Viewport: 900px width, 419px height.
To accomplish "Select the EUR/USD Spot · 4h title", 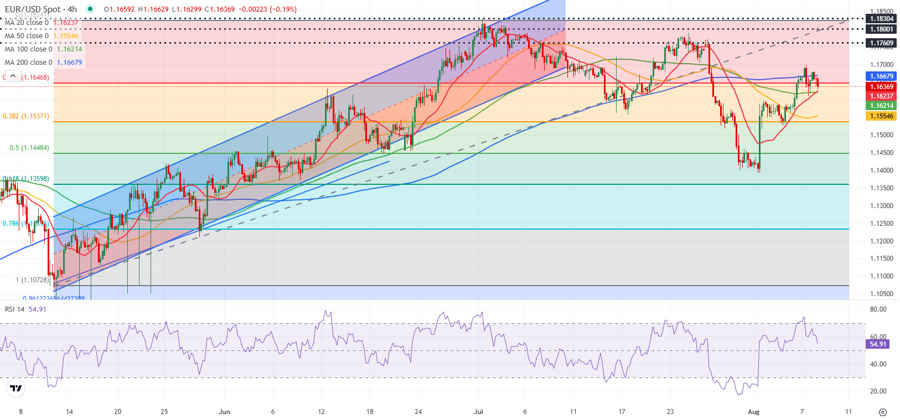I will [x=40, y=10].
